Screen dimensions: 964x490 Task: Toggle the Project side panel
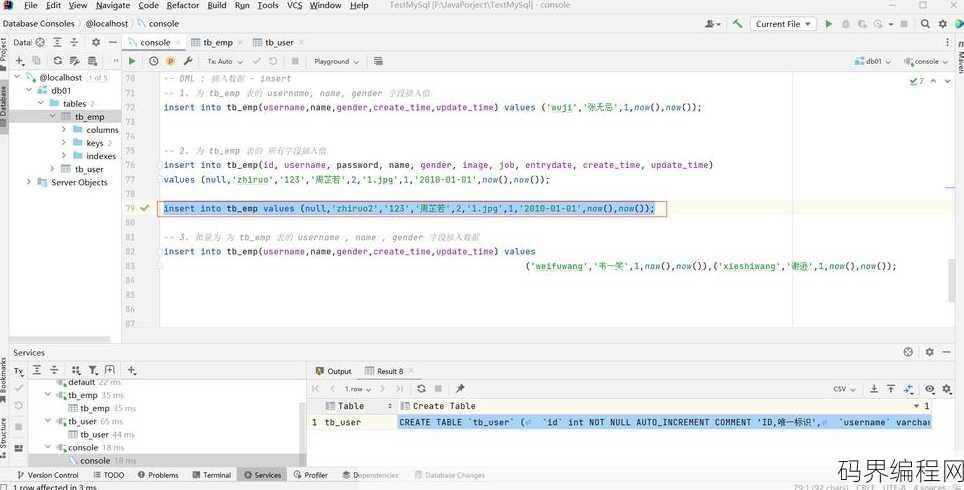tap(4, 52)
